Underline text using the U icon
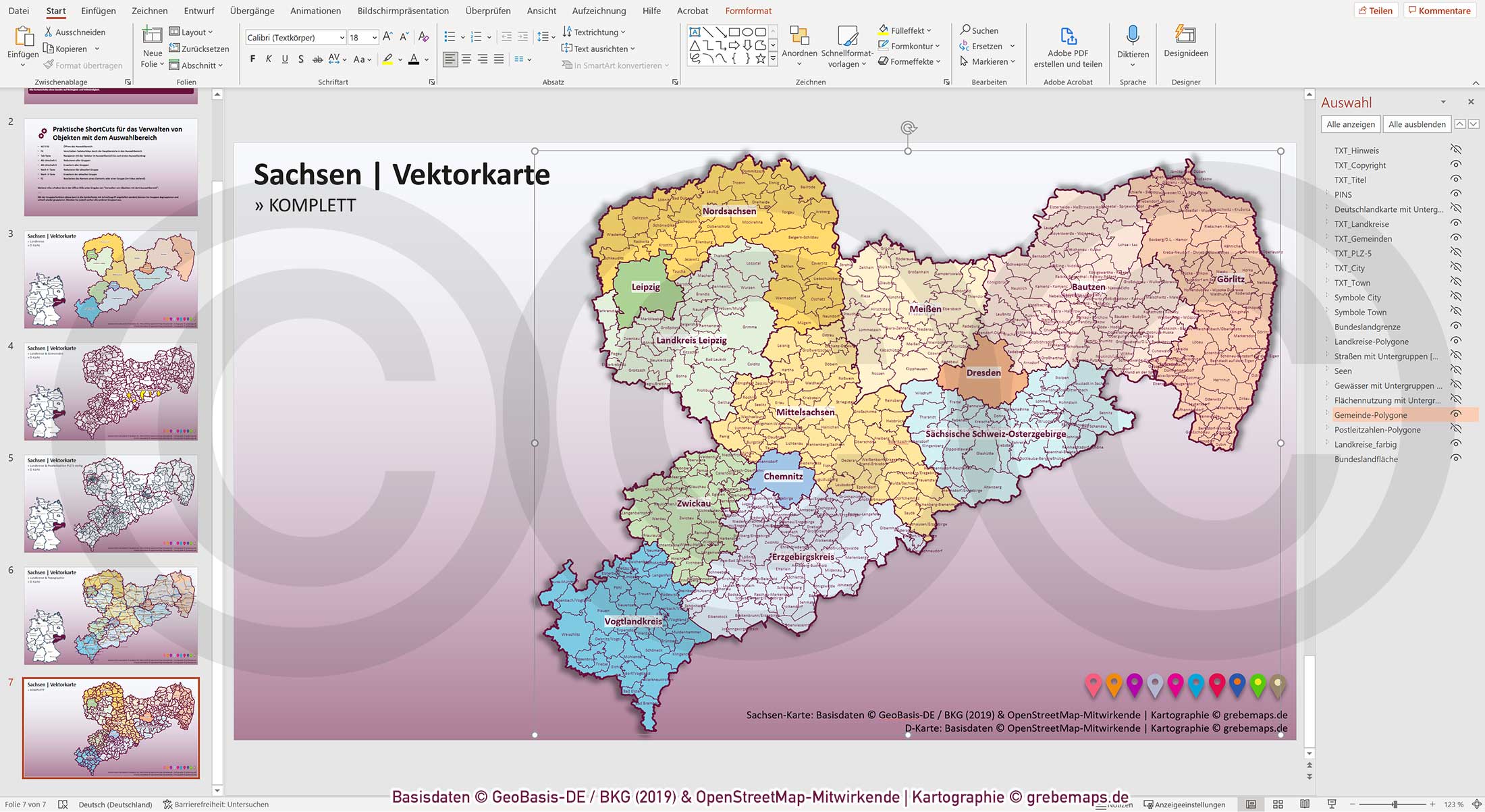This screenshot has width=1485, height=812. tap(283, 59)
